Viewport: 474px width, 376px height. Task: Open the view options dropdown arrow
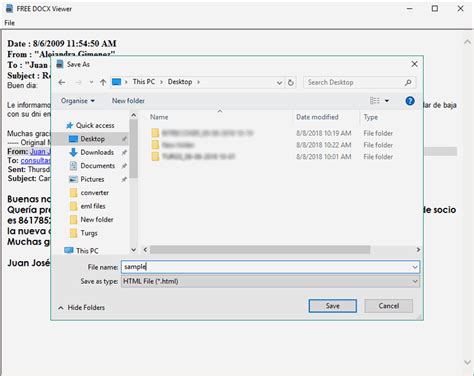pos(387,101)
